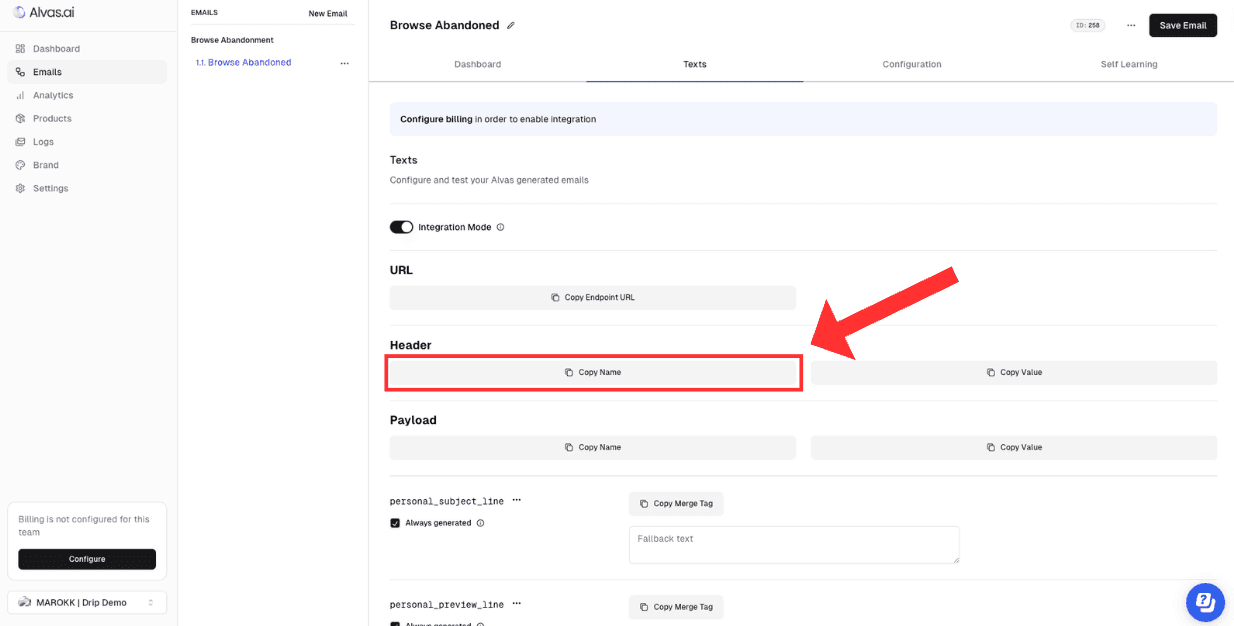Uncheck Always generated for personal_subject_line
Viewport: 1234px width, 626px height.
(395, 523)
